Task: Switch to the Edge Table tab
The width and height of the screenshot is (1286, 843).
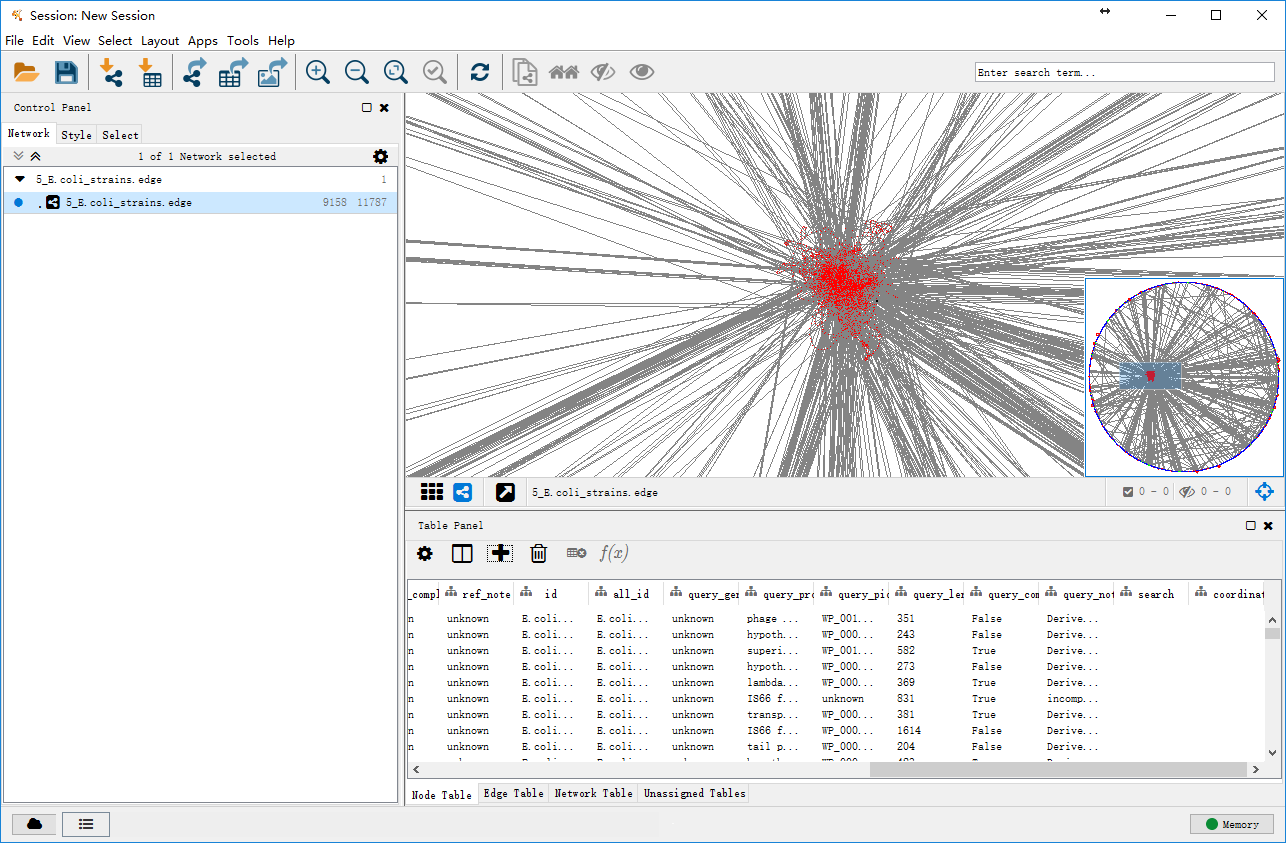Action: (514, 793)
